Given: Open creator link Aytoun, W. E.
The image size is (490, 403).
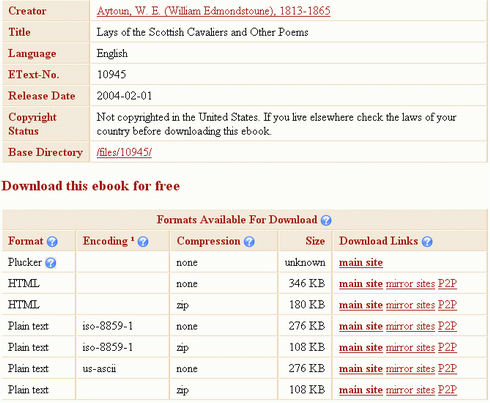Looking at the screenshot, I should click(x=213, y=11).
